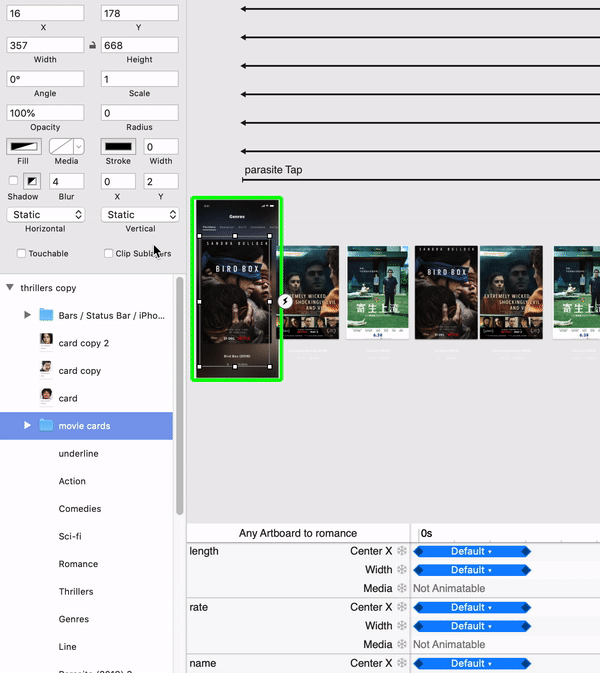
Task: Click snowflake icon next to rate Media
Action: (402, 644)
